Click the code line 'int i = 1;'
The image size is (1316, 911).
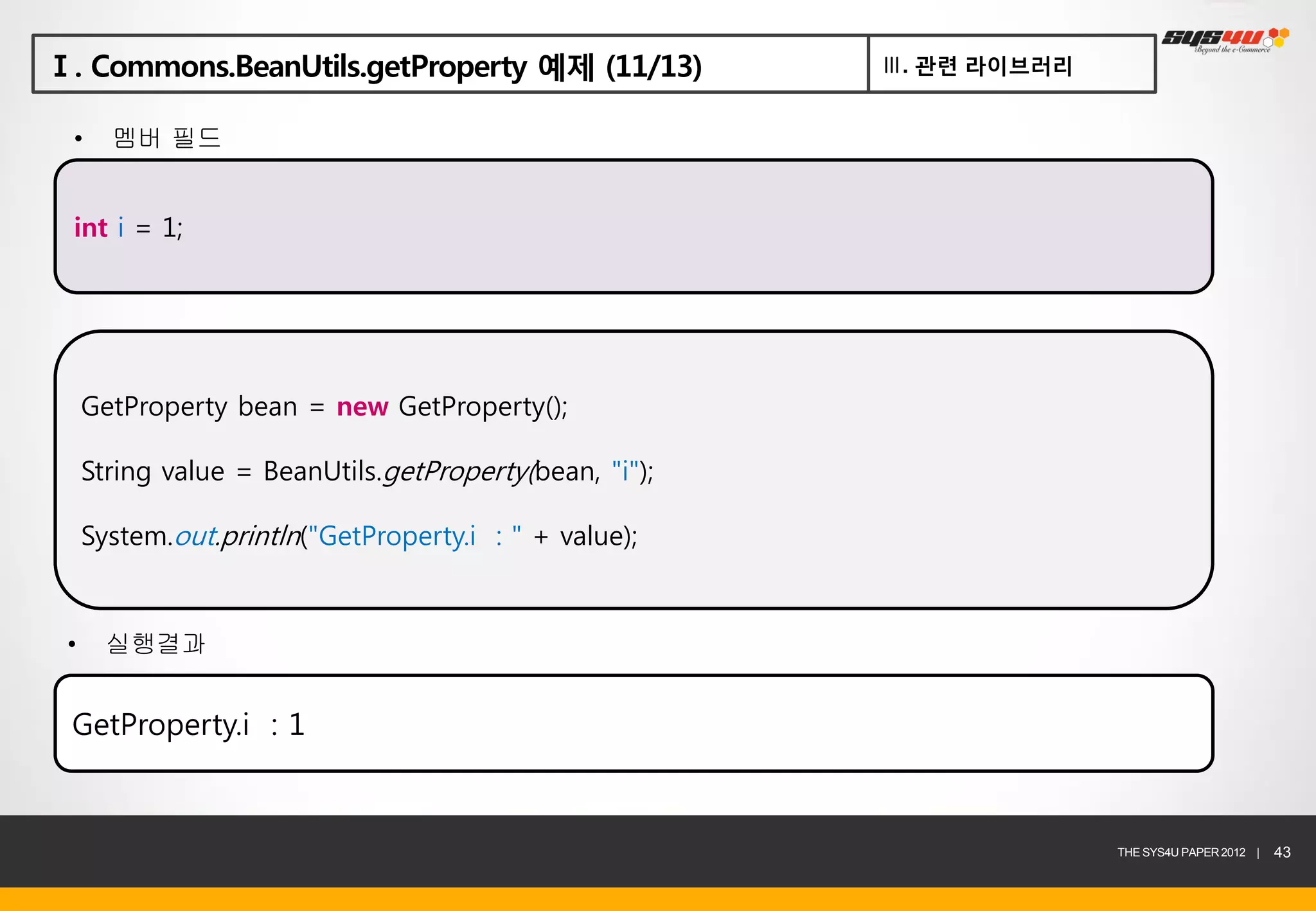click(129, 227)
